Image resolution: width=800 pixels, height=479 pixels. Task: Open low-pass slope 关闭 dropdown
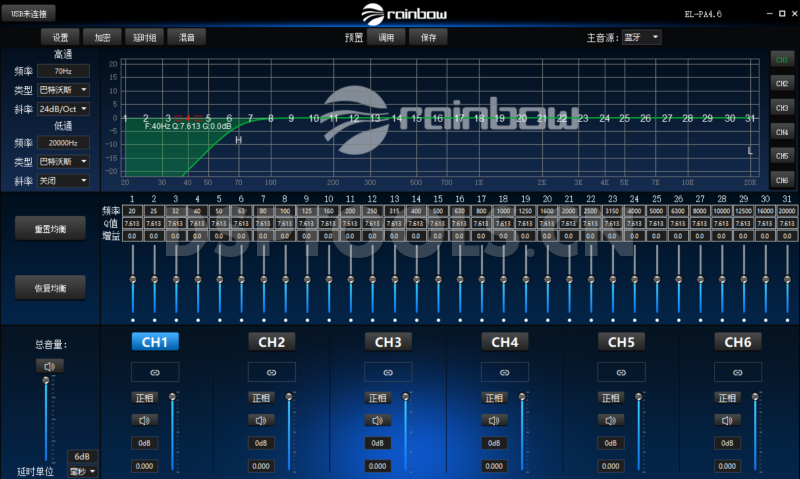click(x=63, y=181)
